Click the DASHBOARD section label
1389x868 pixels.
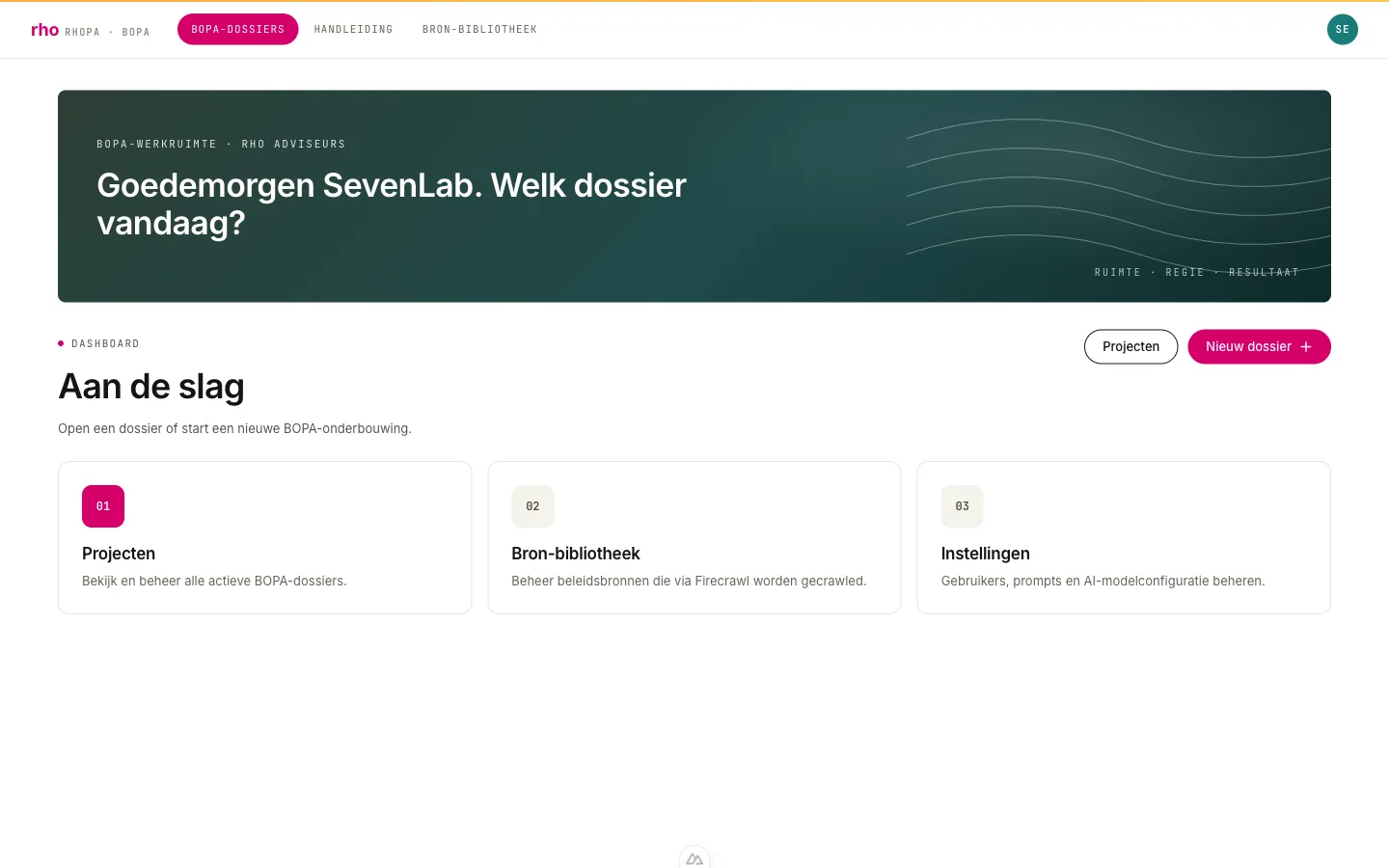105,343
